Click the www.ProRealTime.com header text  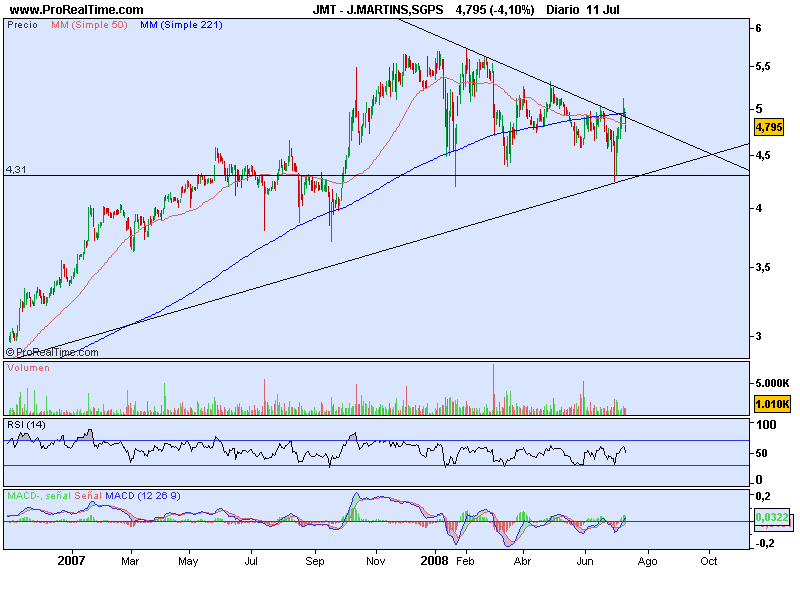coord(77,10)
